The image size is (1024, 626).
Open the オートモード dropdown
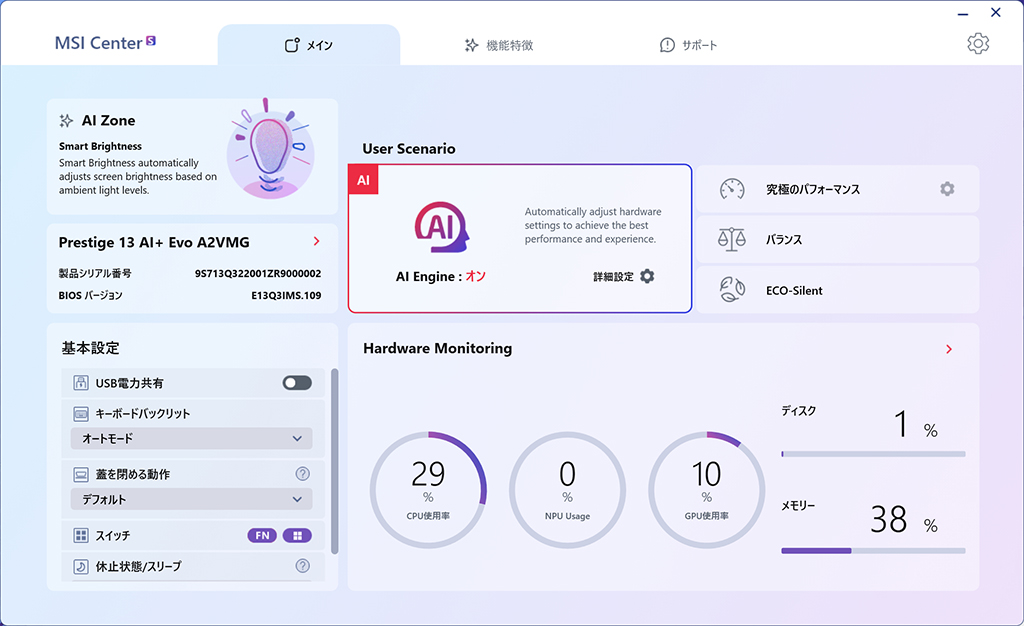[191, 439]
